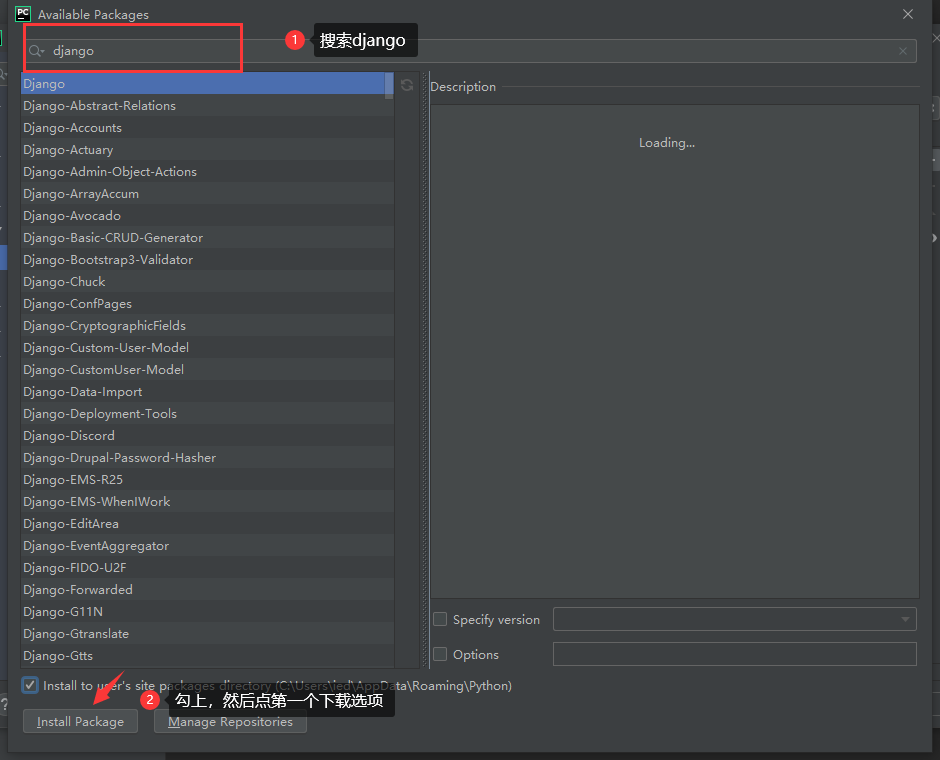This screenshot has height=760, width=940.
Task: Select Django-Accounts package
Action: click(207, 128)
